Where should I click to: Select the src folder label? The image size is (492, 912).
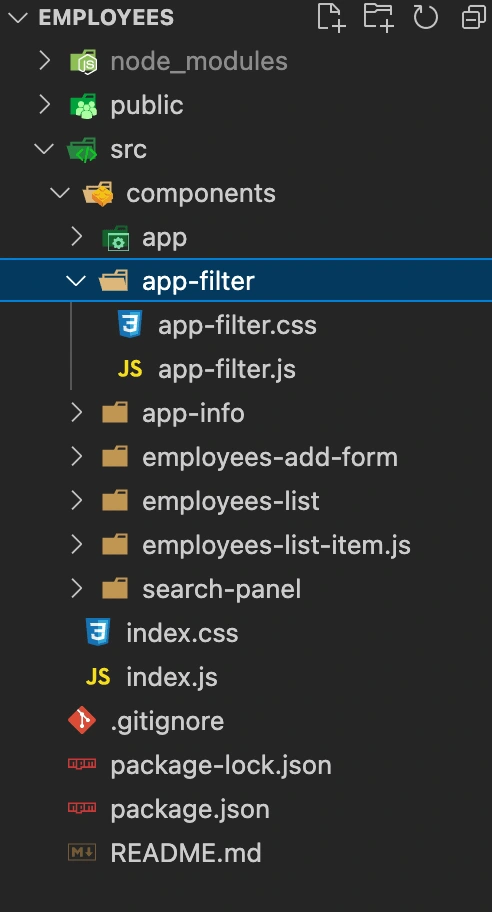pyautogui.click(x=129, y=149)
